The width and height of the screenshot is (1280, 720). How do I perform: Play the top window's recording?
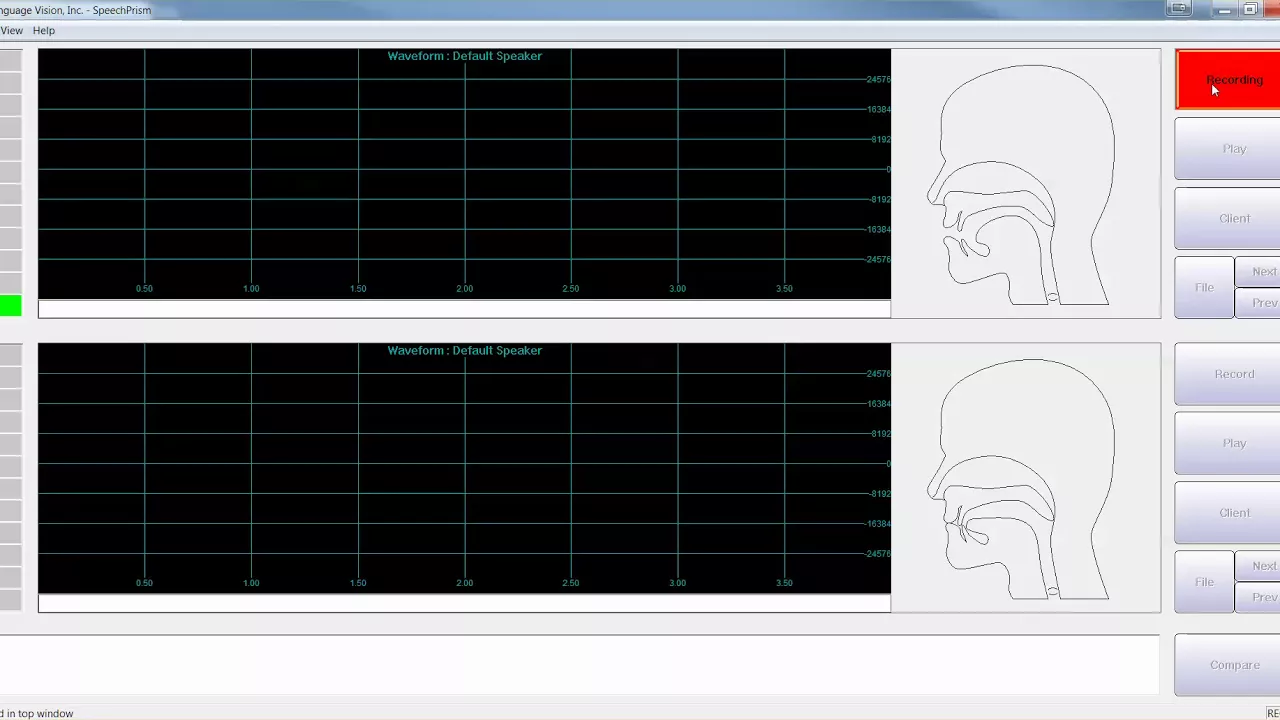(x=1228, y=149)
